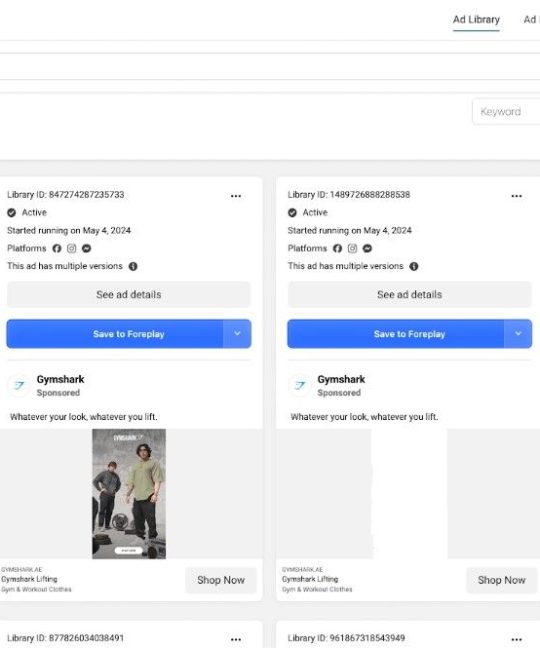Click Instagram platform icon in ad 847274287235733
540x648 pixels.
pos(71,248)
